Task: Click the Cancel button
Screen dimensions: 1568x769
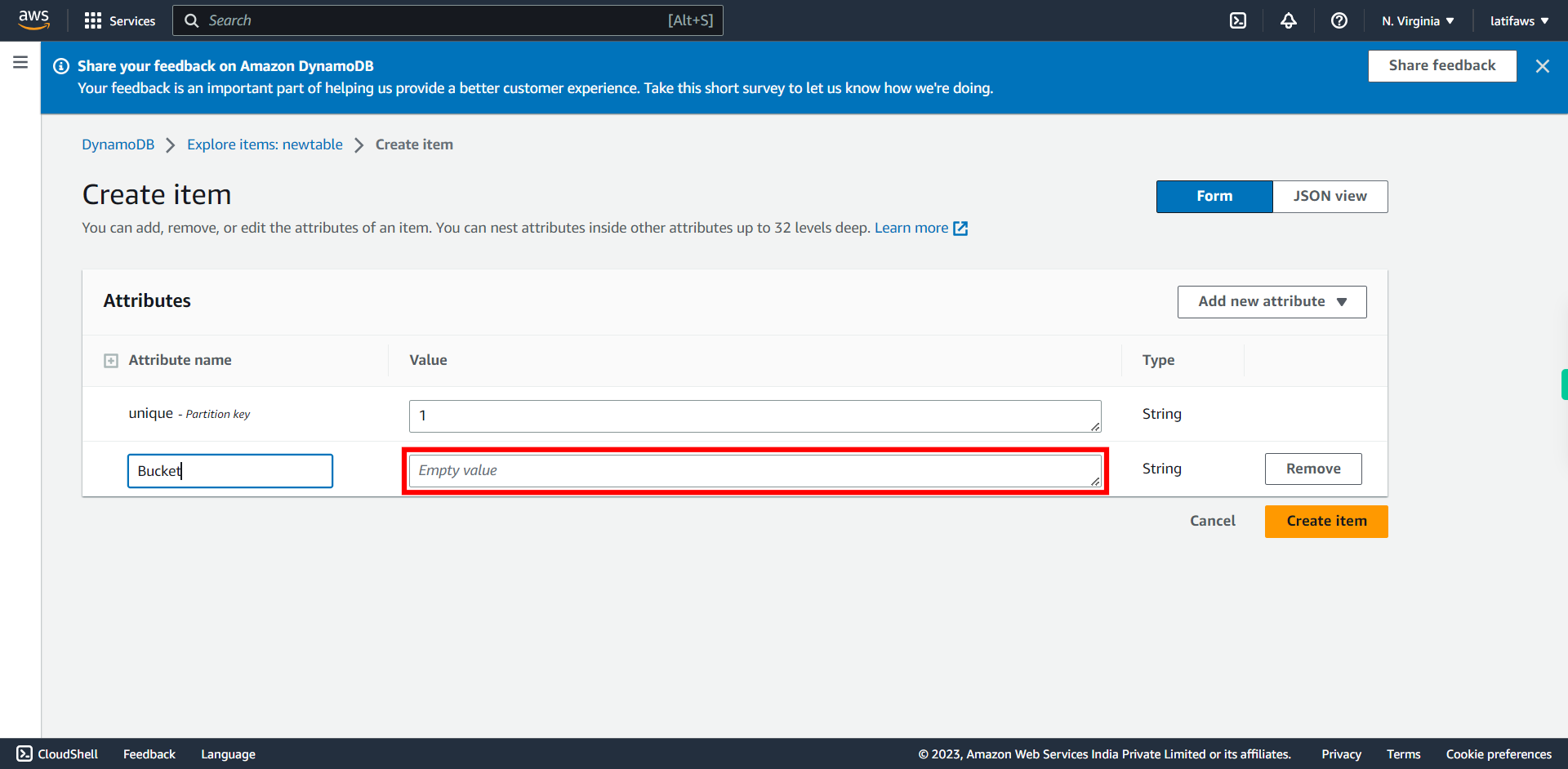Action: pos(1213,521)
